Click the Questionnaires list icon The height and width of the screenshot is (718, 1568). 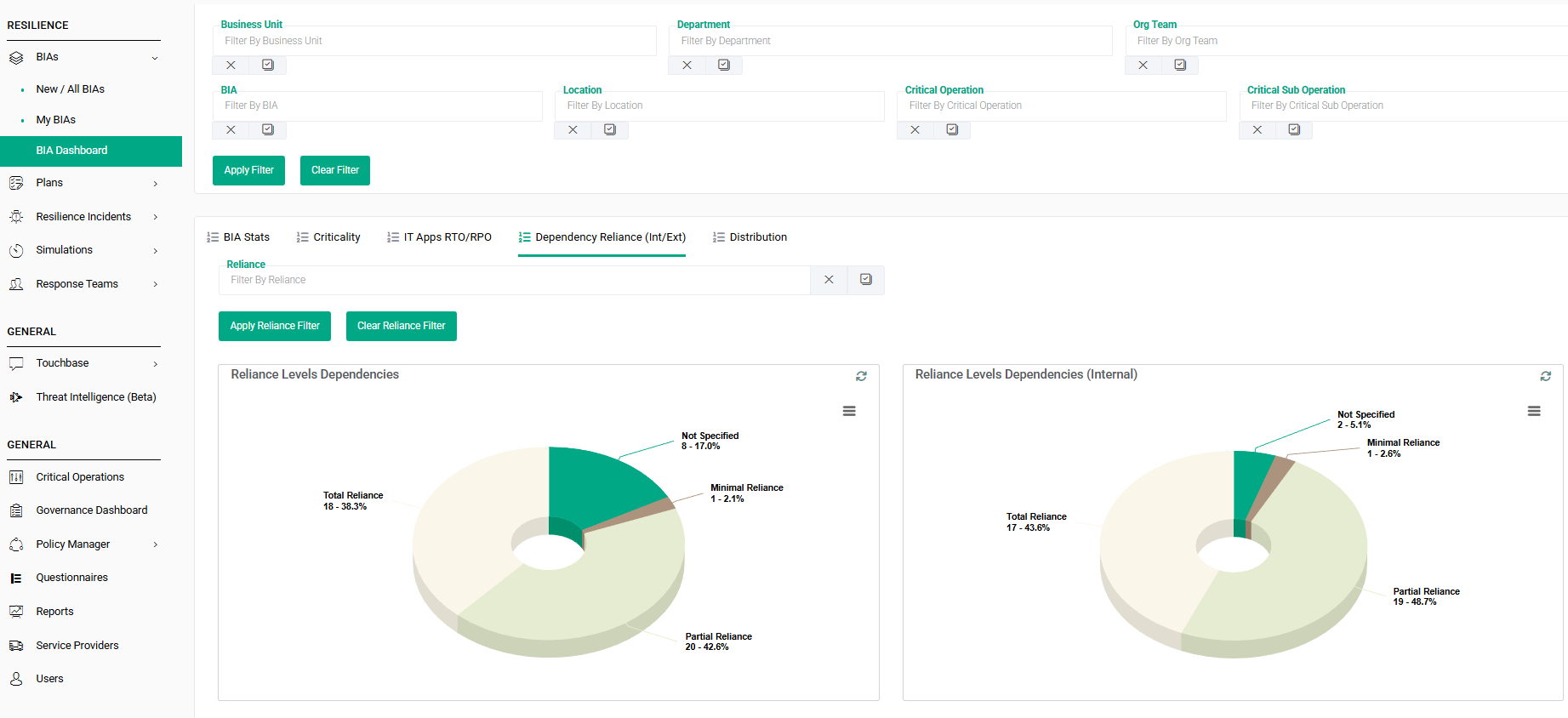point(16,578)
